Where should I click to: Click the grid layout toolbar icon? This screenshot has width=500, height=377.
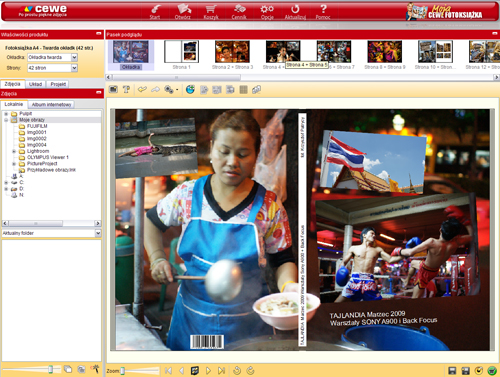[244, 89]
